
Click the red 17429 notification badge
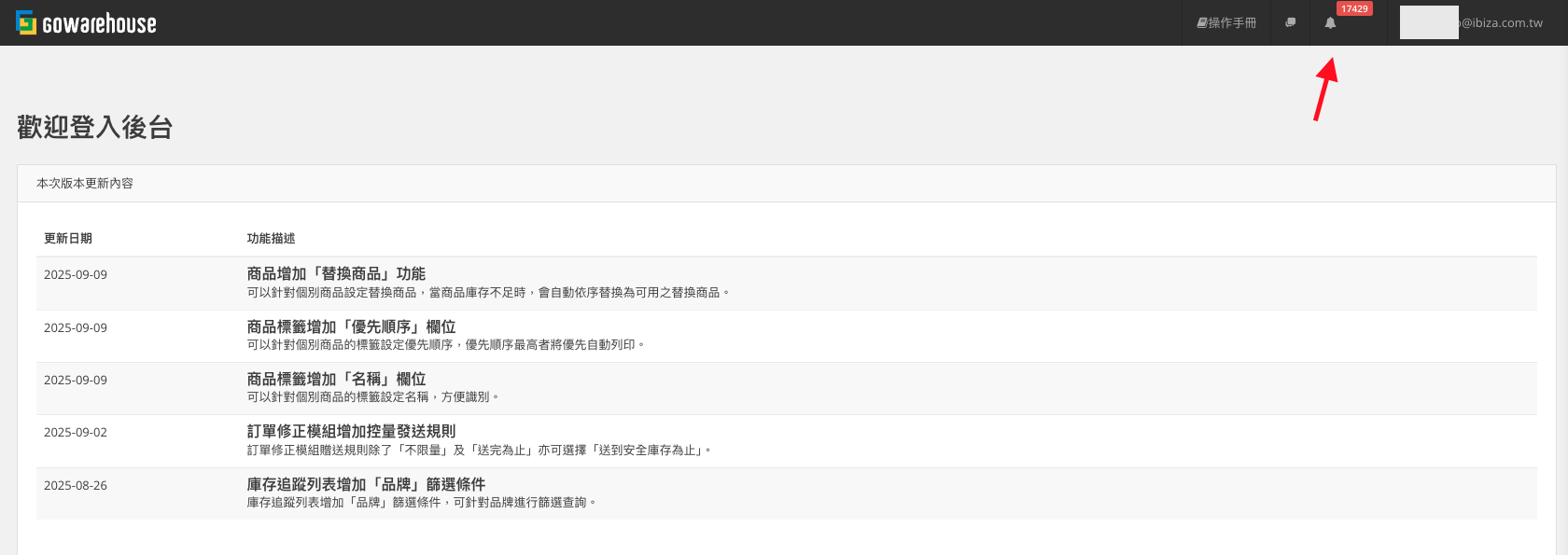click(x=1353, y=8)
